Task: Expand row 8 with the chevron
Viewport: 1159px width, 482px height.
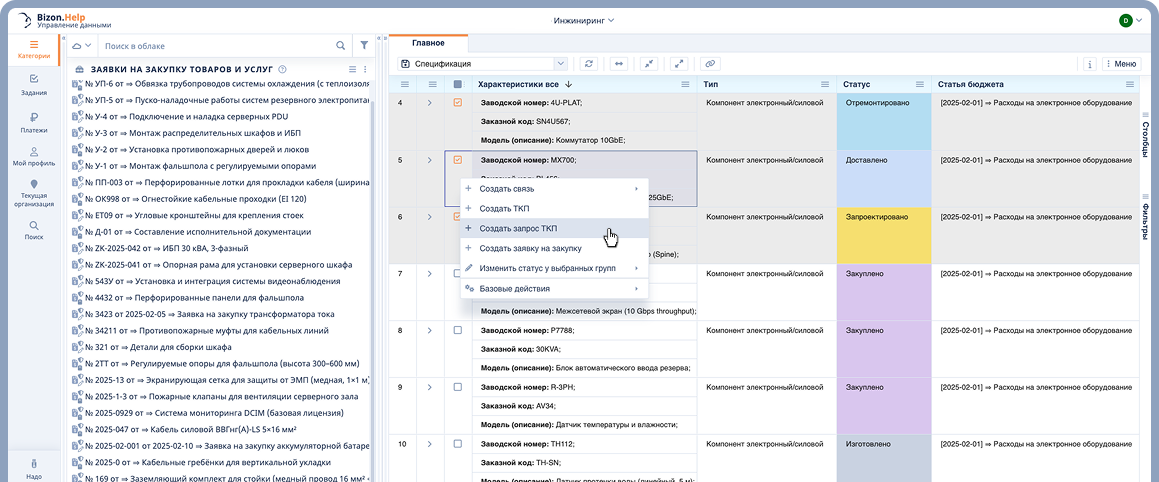Action: coord(429,330)
